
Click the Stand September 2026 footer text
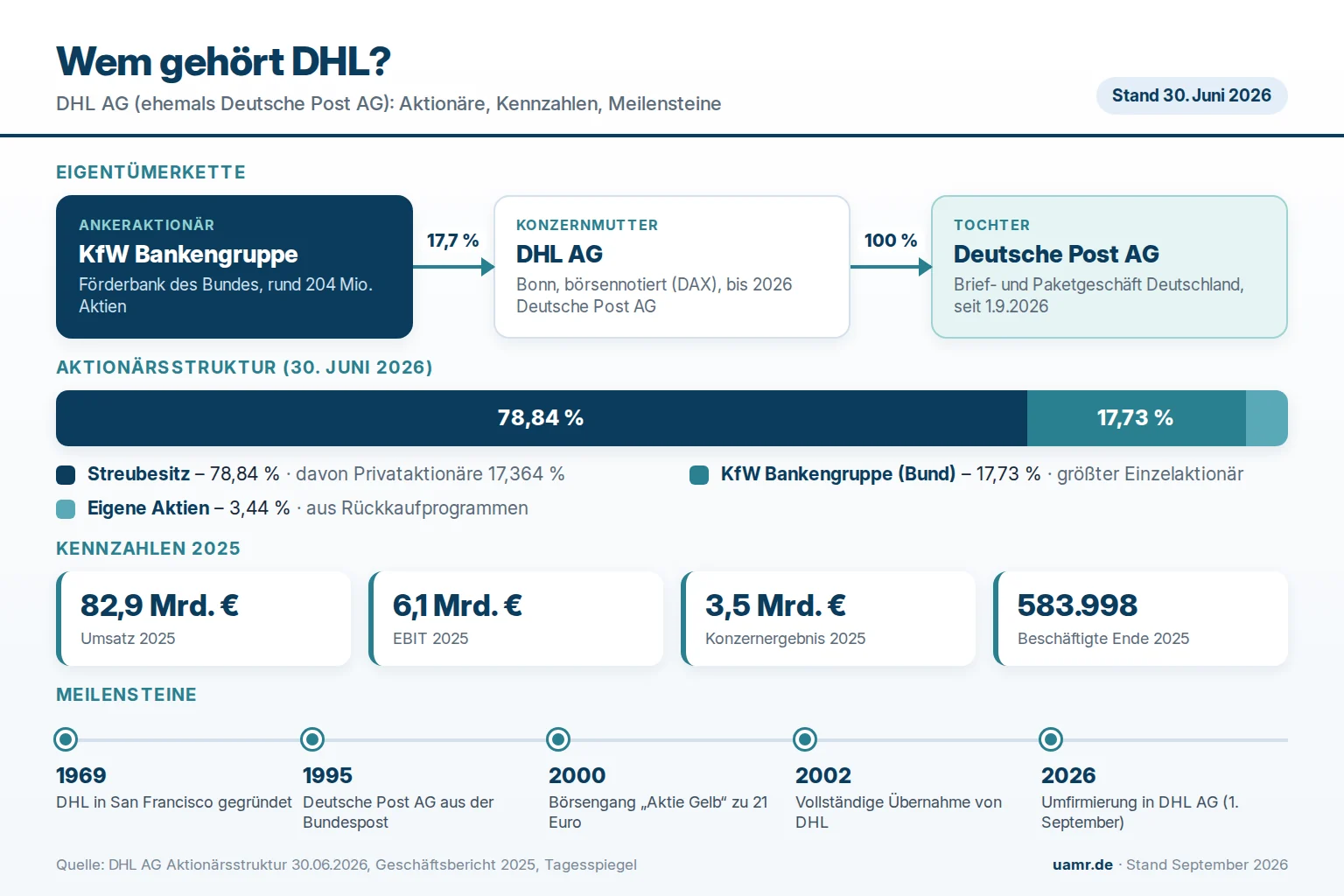click(1207, 864)
